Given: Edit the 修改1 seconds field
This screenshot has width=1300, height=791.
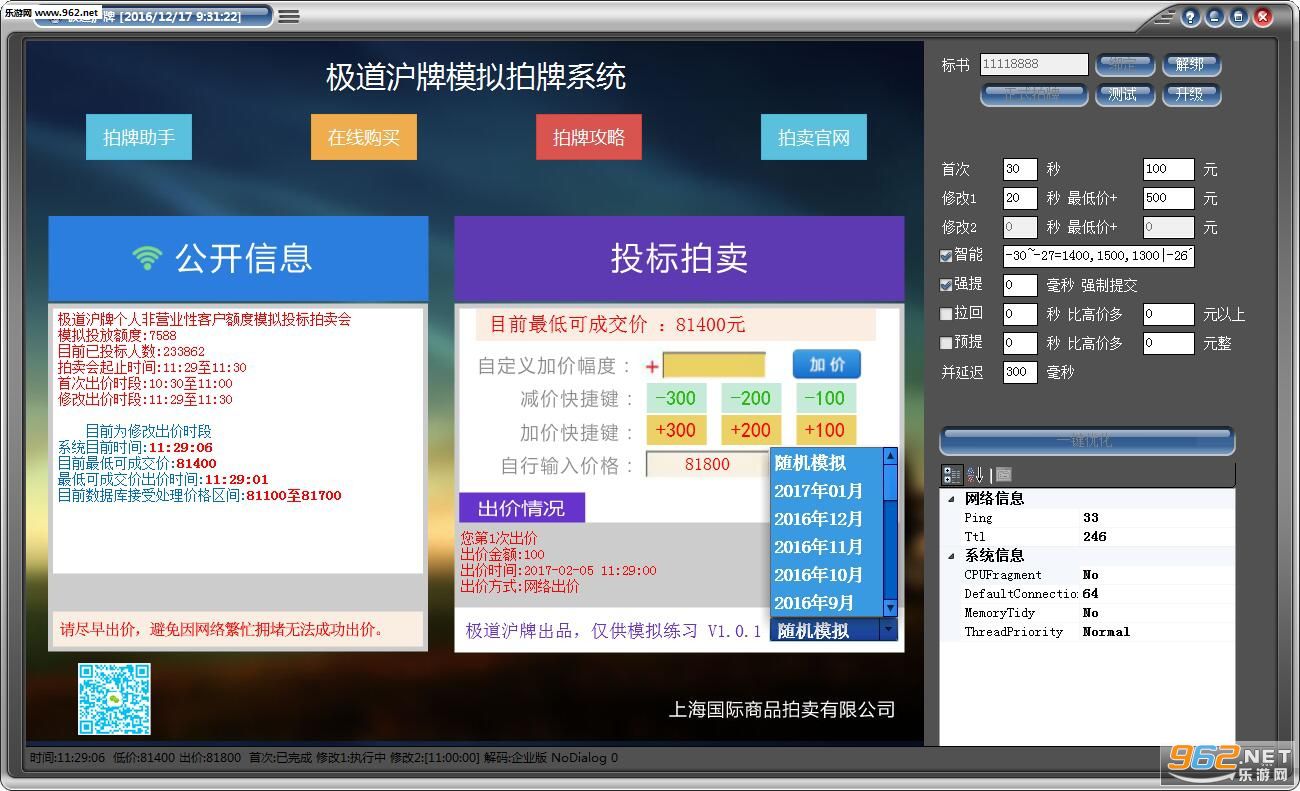Looking at the screenshot, I should click(x=1020, y=198).
